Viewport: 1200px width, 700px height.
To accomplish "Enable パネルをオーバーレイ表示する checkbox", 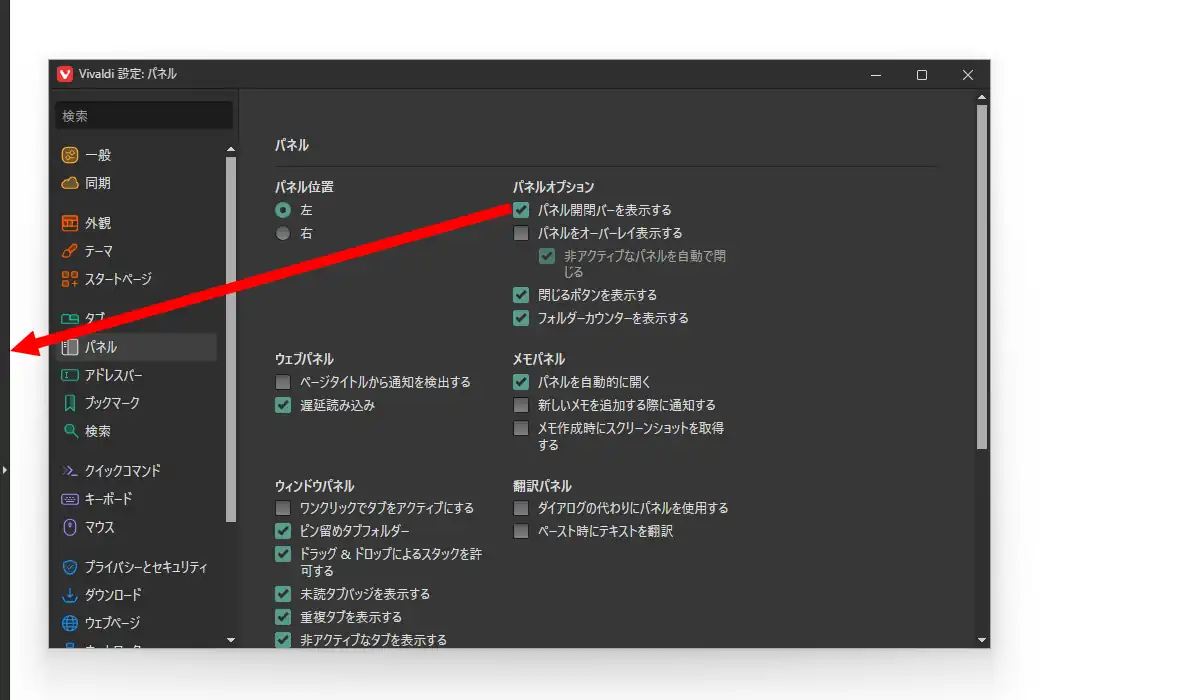I will 521,233.
